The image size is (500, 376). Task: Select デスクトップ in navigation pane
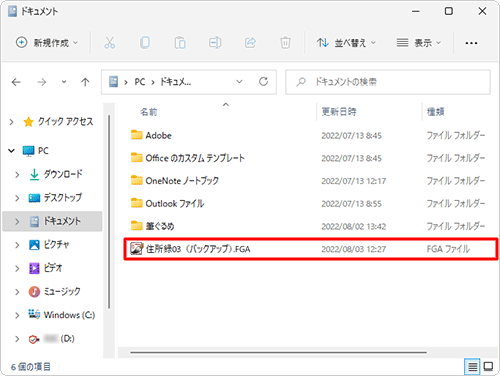pyautogui.click(x=63, y=198)
